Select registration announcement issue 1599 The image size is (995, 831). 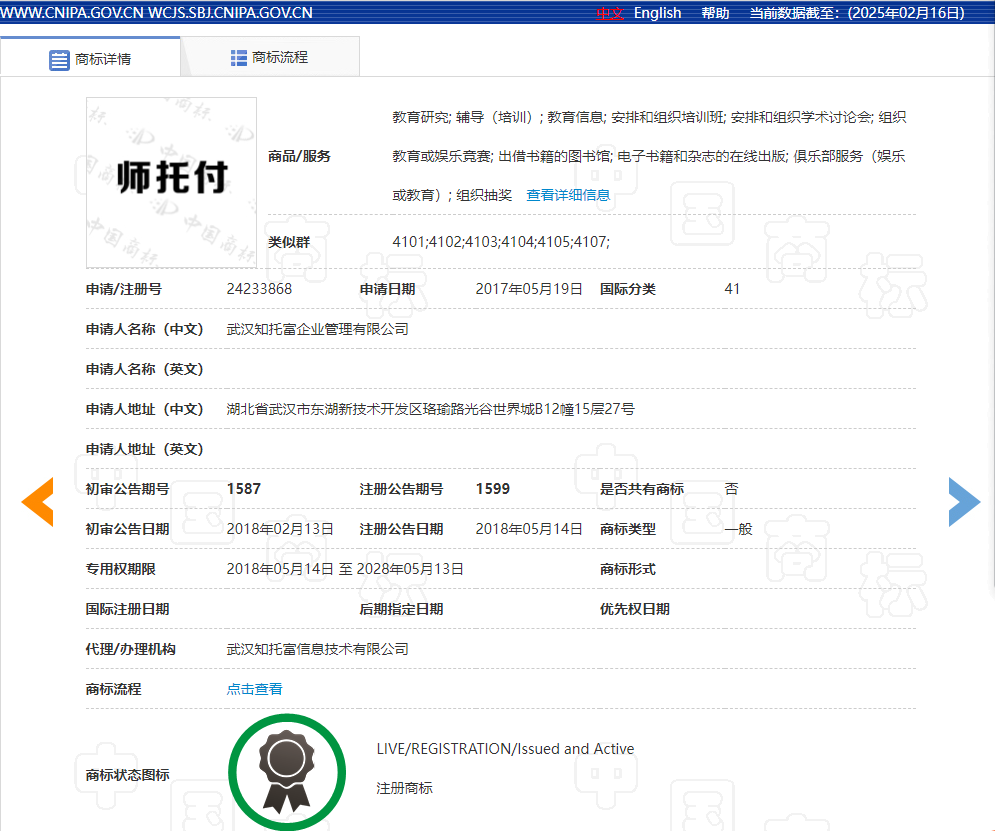pyautogui.click(x=492, y=489)
